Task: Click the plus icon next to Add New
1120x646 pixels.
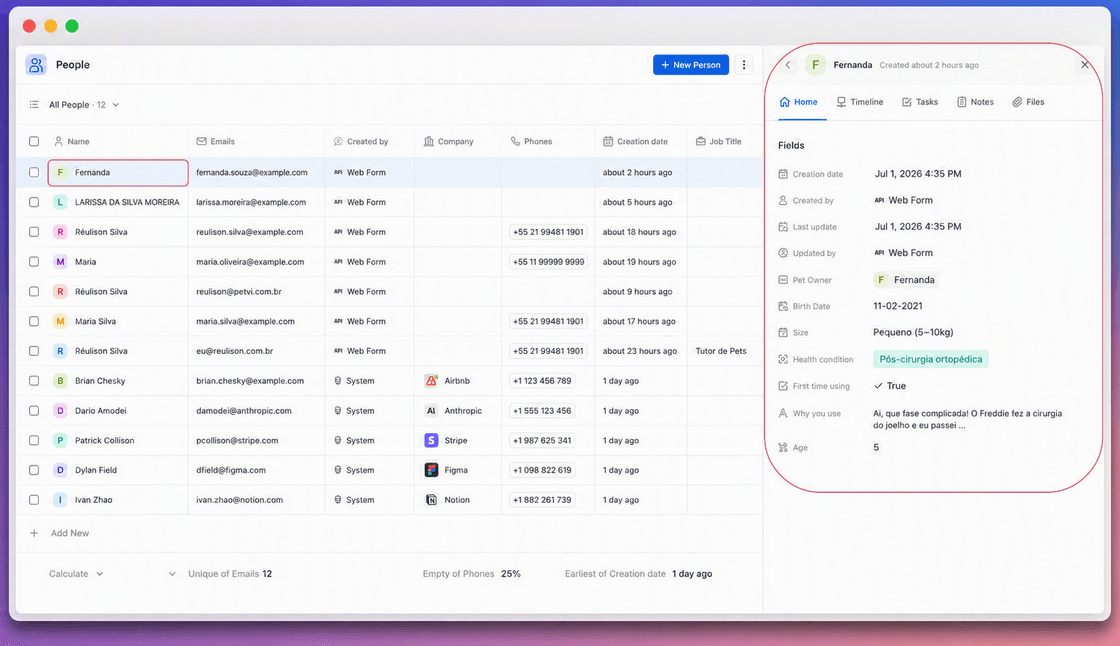Action: click(x=34, y=533)
